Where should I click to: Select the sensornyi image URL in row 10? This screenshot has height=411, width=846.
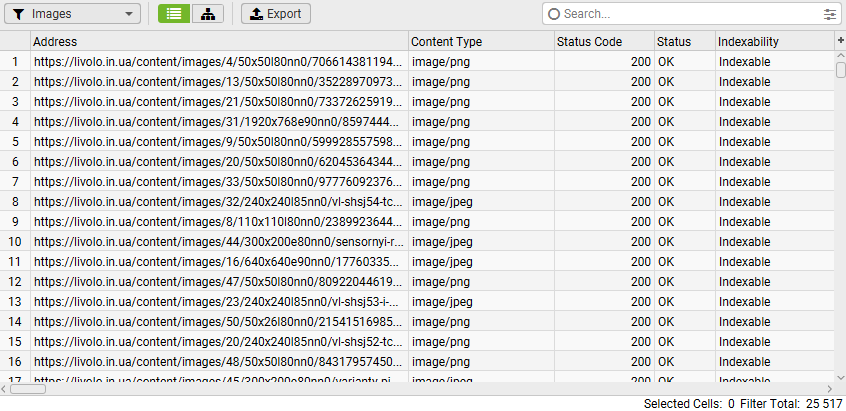pyautogui.click(x=219, y=242)
